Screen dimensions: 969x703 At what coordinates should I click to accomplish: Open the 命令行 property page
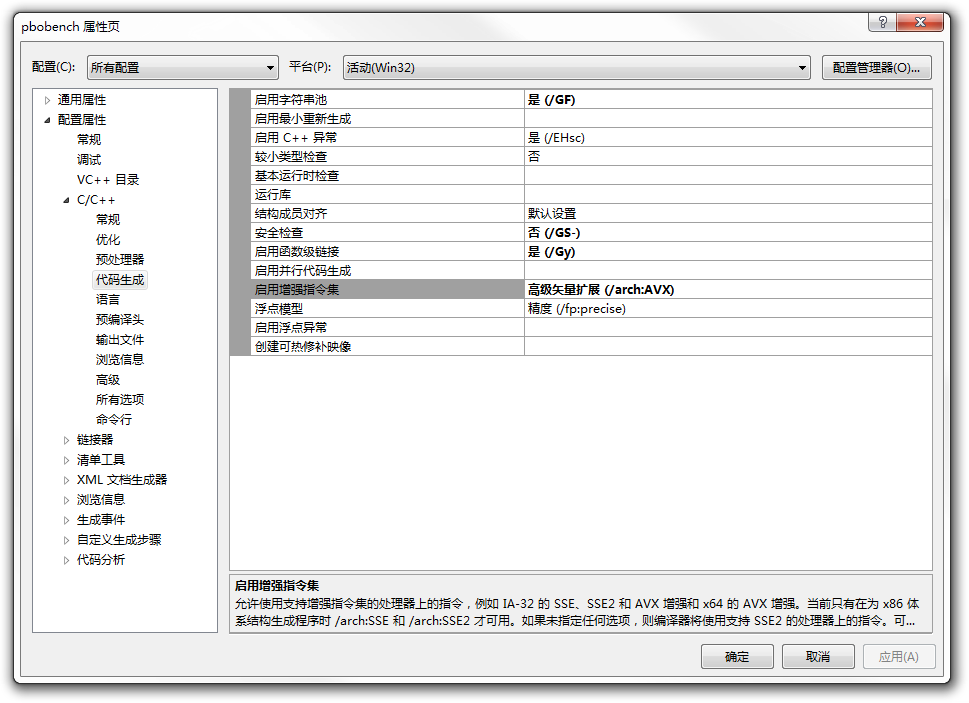(x=114, y=420)
